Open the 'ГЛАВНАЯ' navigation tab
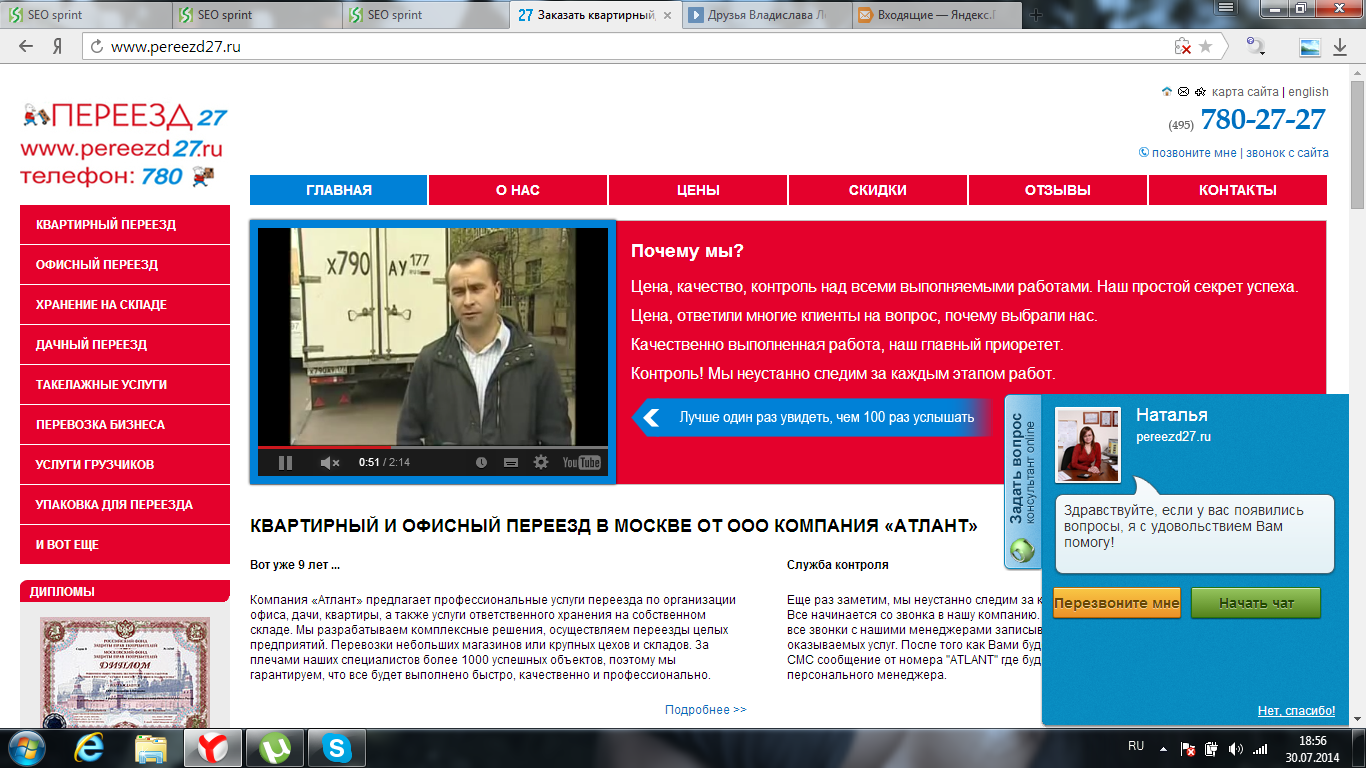Viewport: 1366px width, 768px height. (339, 190)
